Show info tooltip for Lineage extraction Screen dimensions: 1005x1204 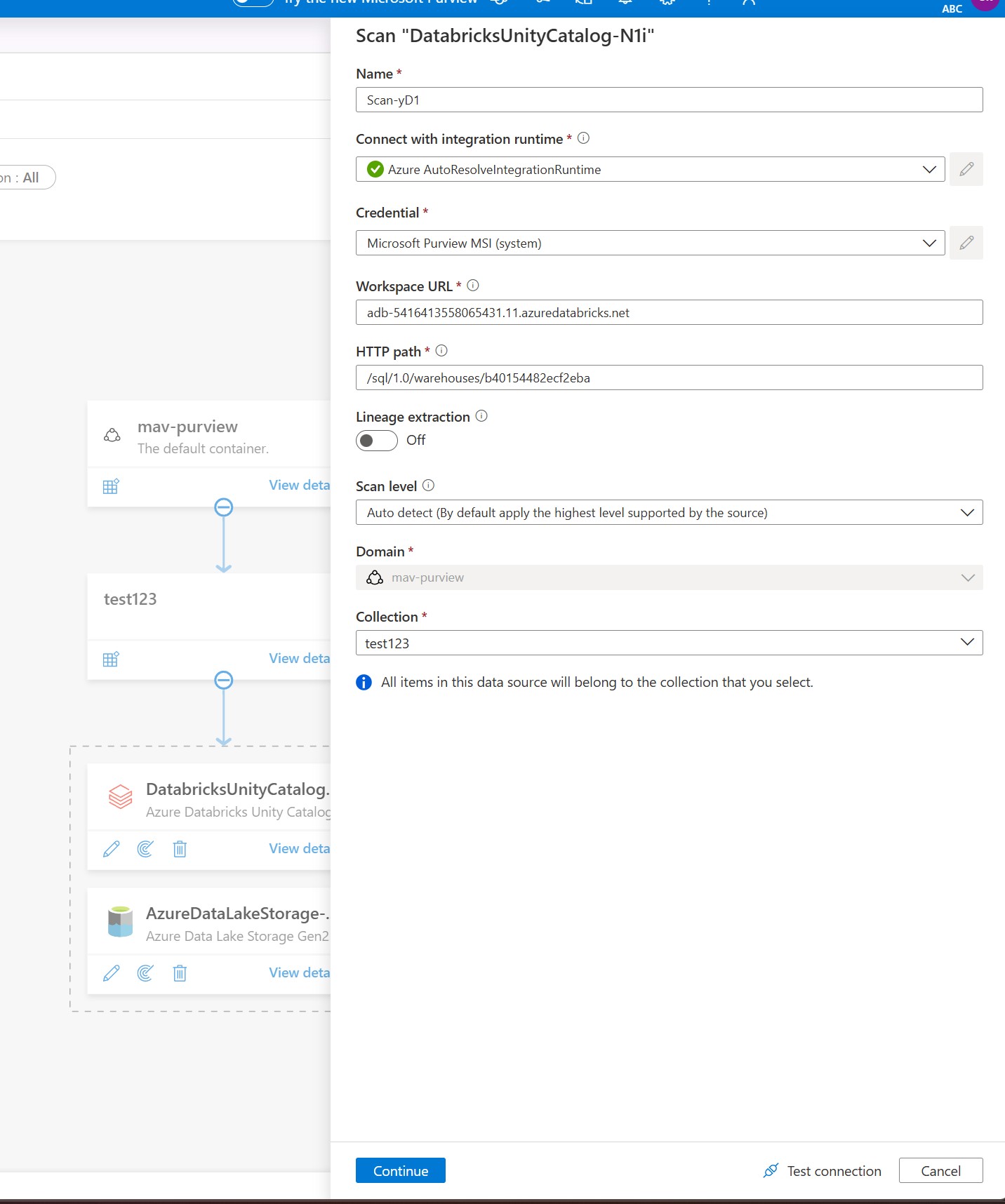481,416
